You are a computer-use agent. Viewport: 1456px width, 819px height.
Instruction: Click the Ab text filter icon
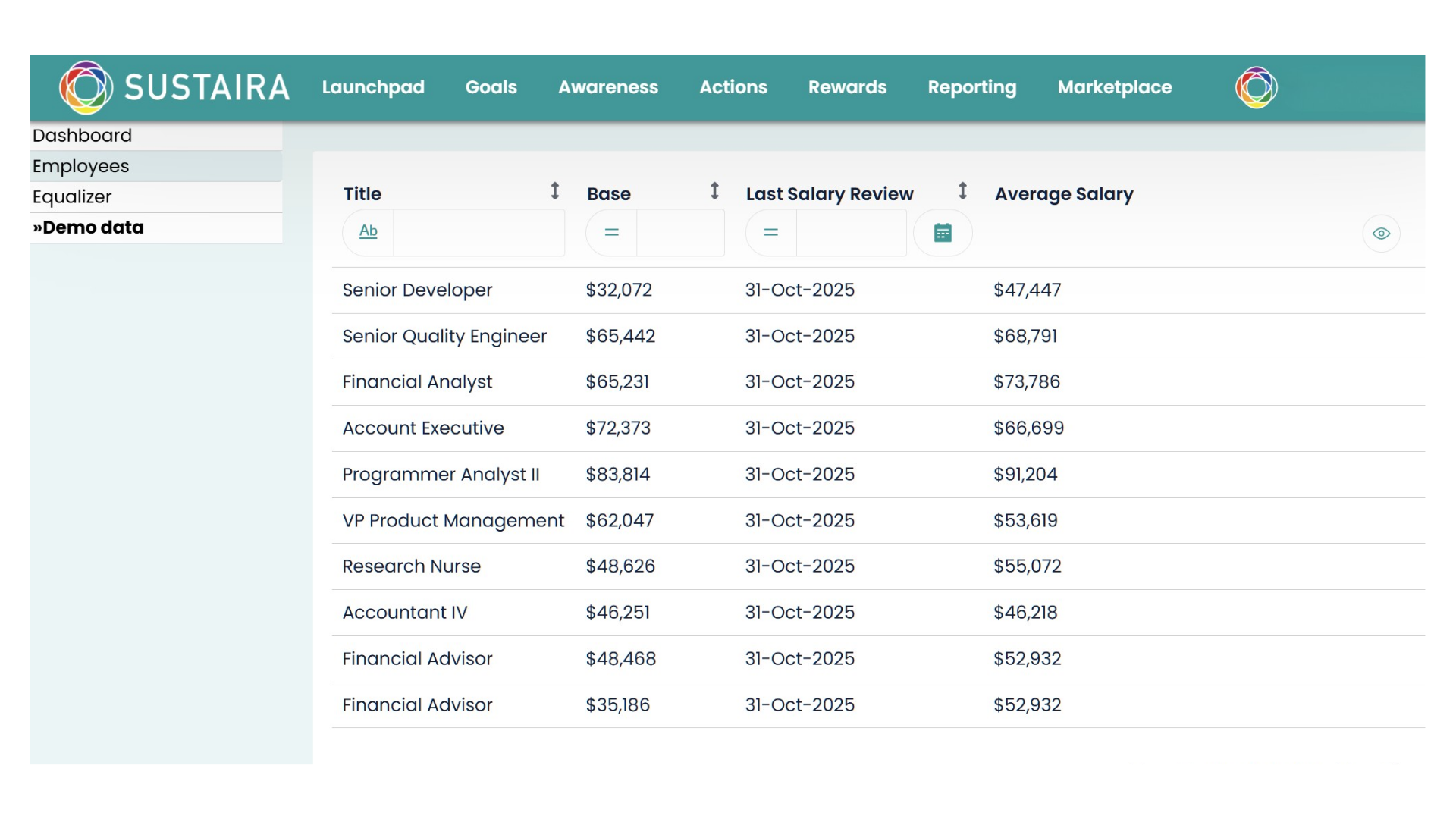(369, 232)
